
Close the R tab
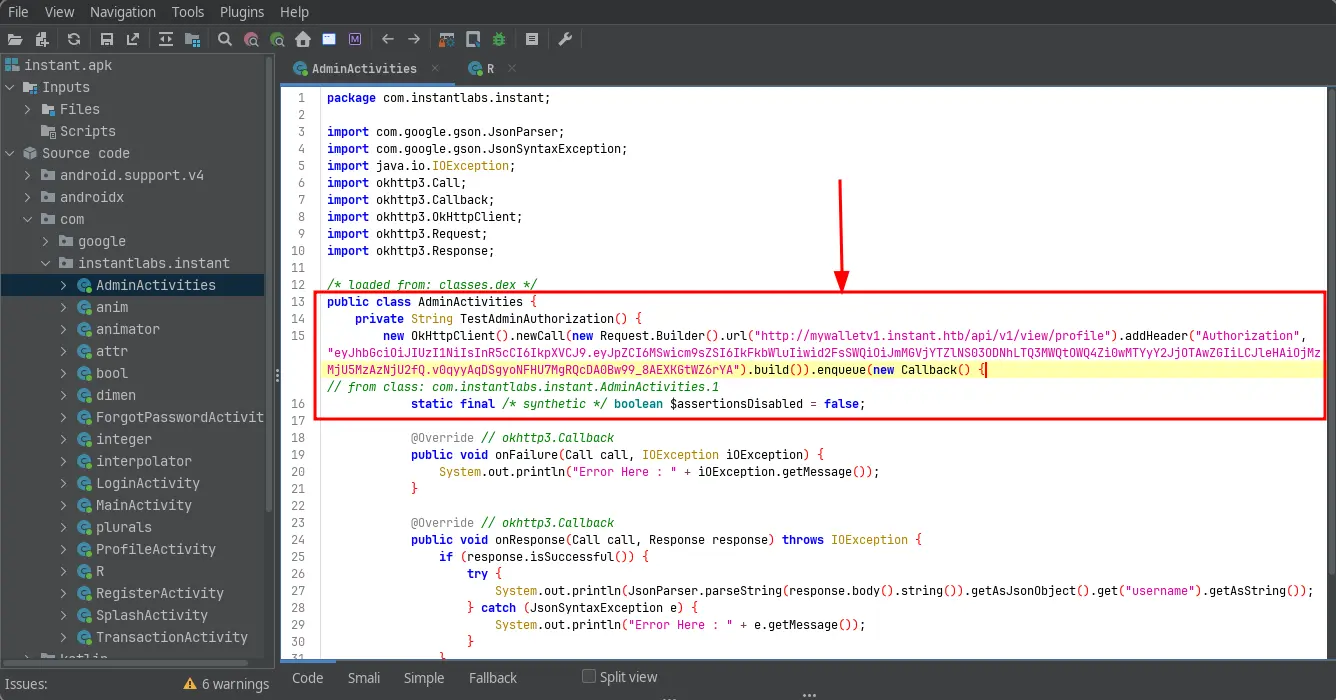click(512, 68)
